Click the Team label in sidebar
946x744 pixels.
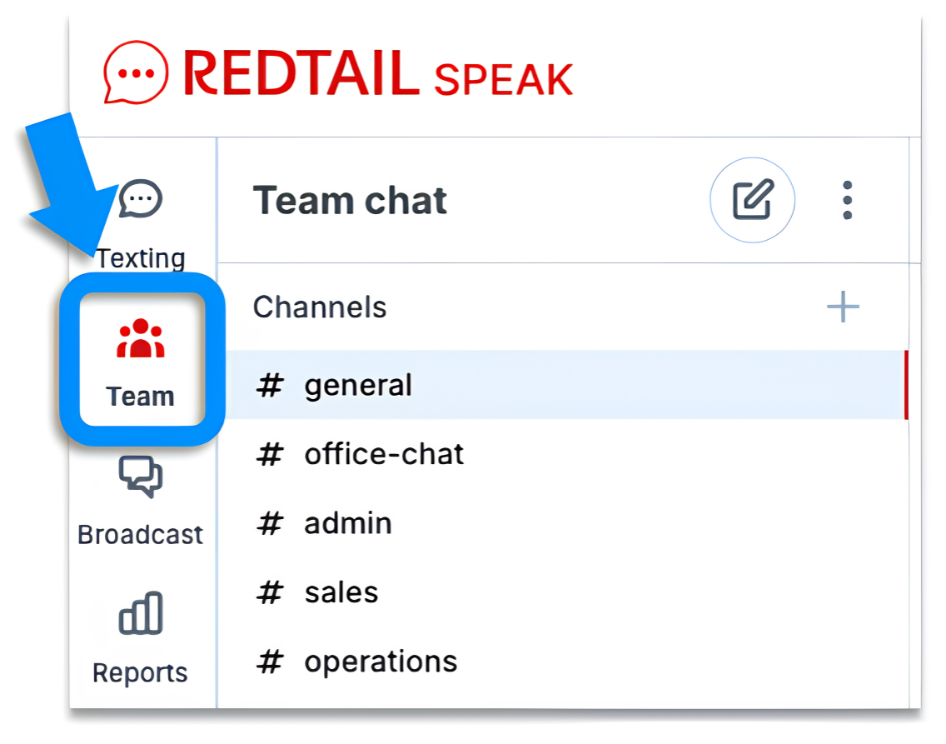coord(141,396)
